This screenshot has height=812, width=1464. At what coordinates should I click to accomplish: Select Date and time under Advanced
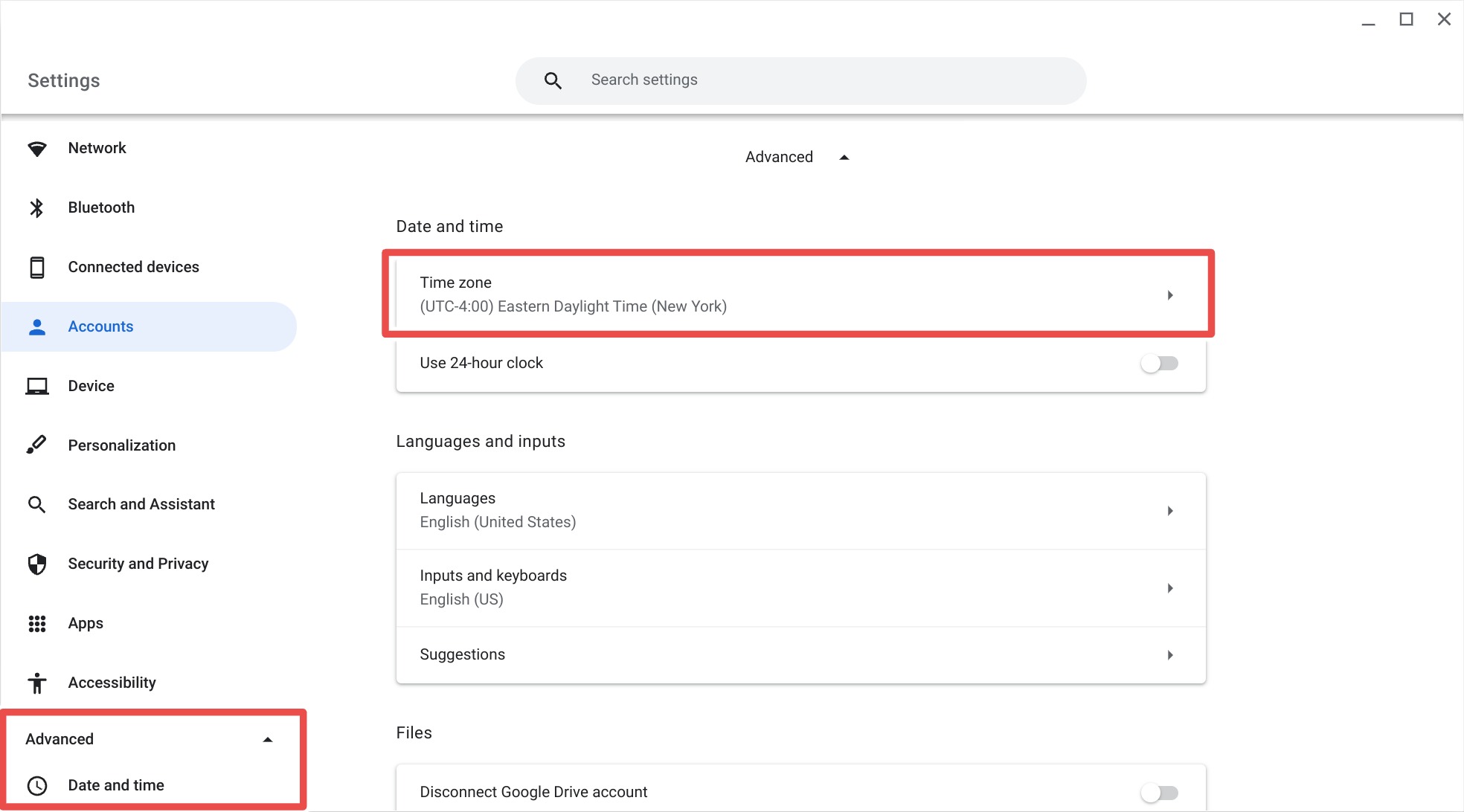pyautogui.click(x=116, y=785)
